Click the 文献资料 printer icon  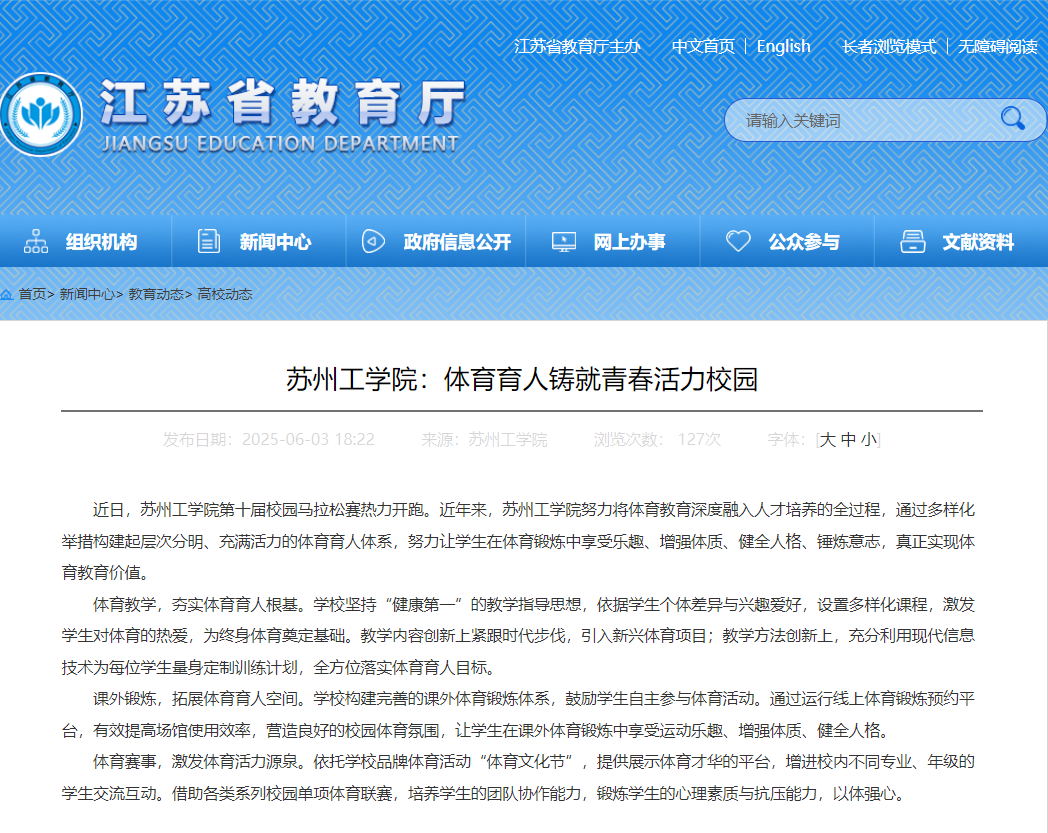(x=912, y=241)
